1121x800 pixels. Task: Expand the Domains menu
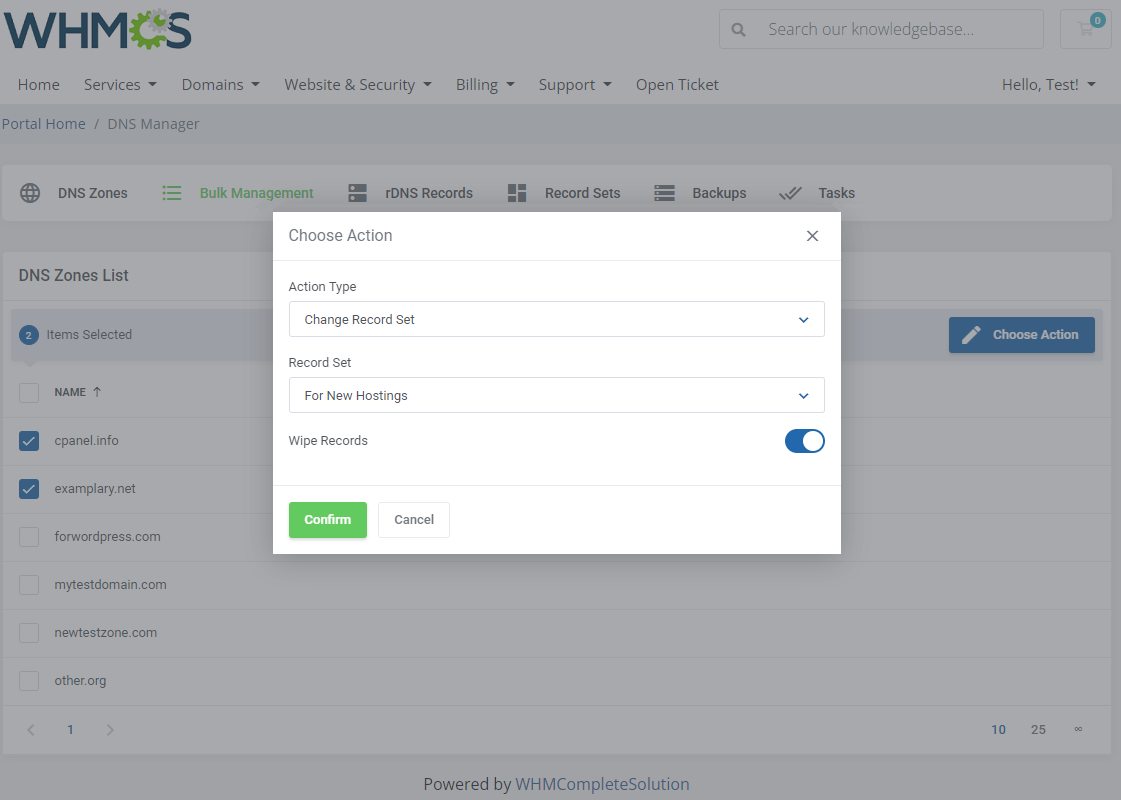point(220,84)
